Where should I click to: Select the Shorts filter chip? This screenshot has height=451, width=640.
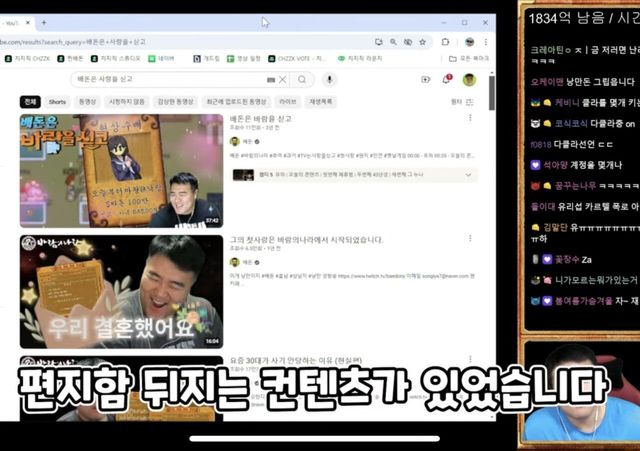(x=58, y=102)
